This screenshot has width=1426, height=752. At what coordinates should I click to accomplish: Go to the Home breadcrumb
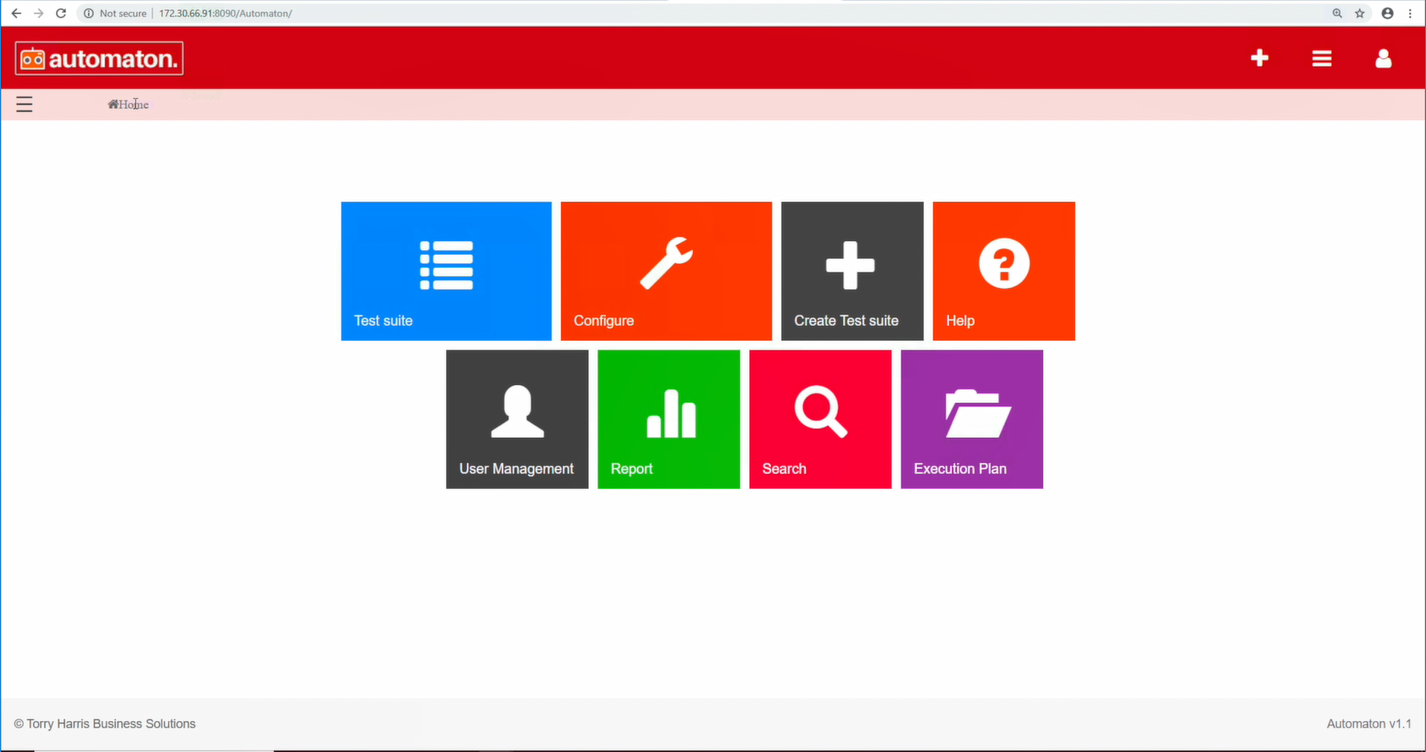(128, 104)
